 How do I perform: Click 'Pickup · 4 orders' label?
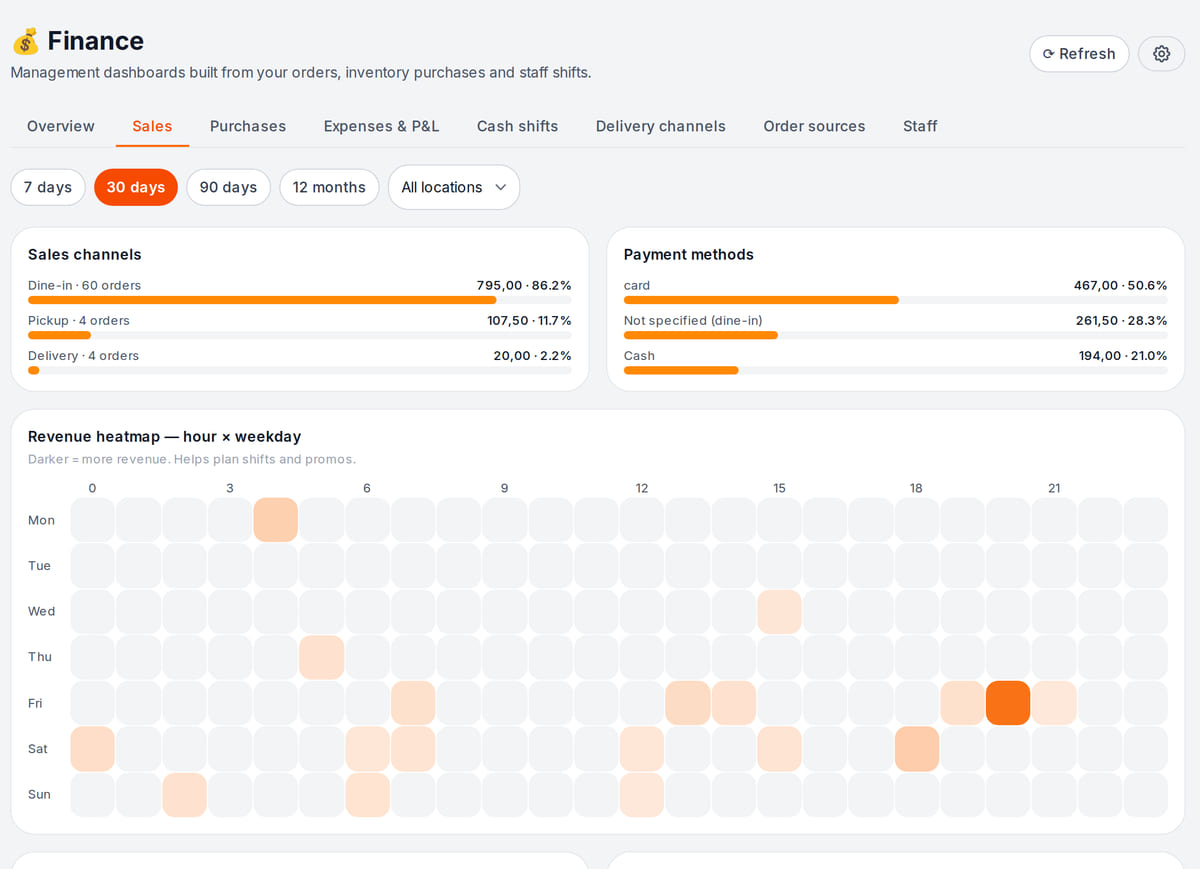click(x=79, y=320)
